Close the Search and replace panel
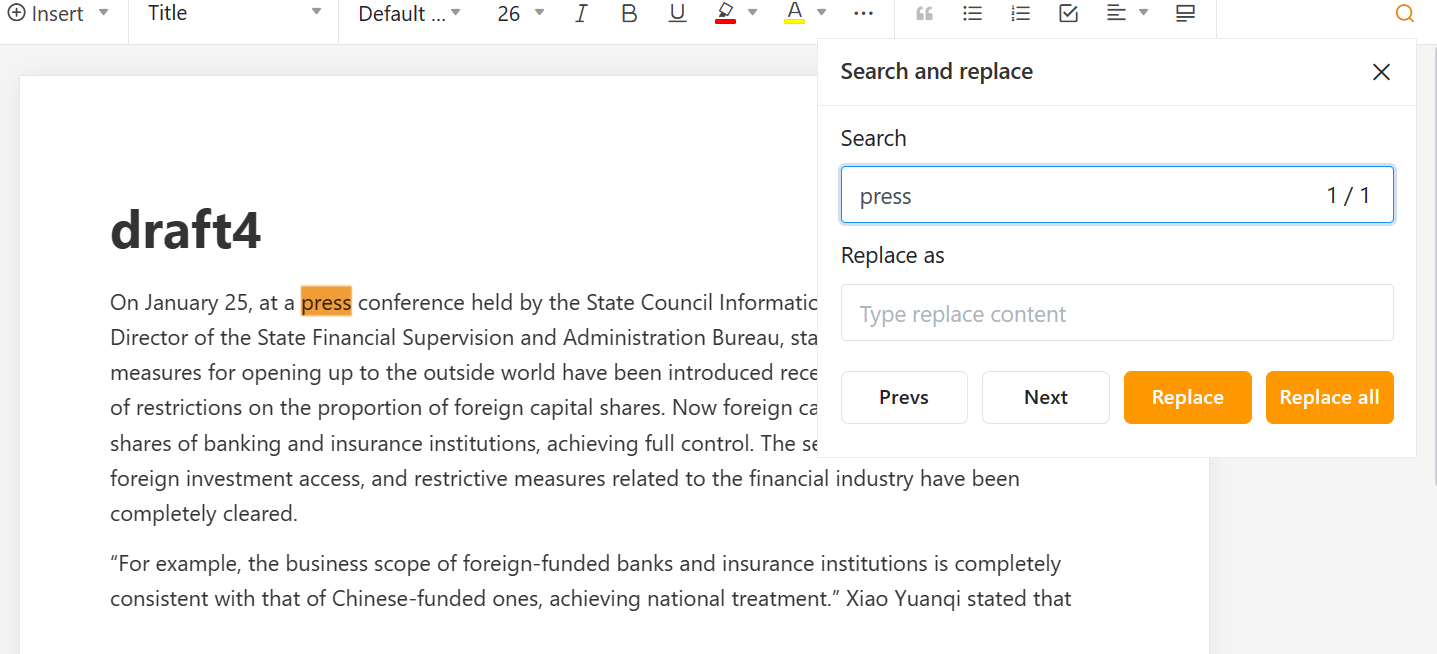Image resolution: width=1437 pixels, height=654 pixels. coord(1381,72)
